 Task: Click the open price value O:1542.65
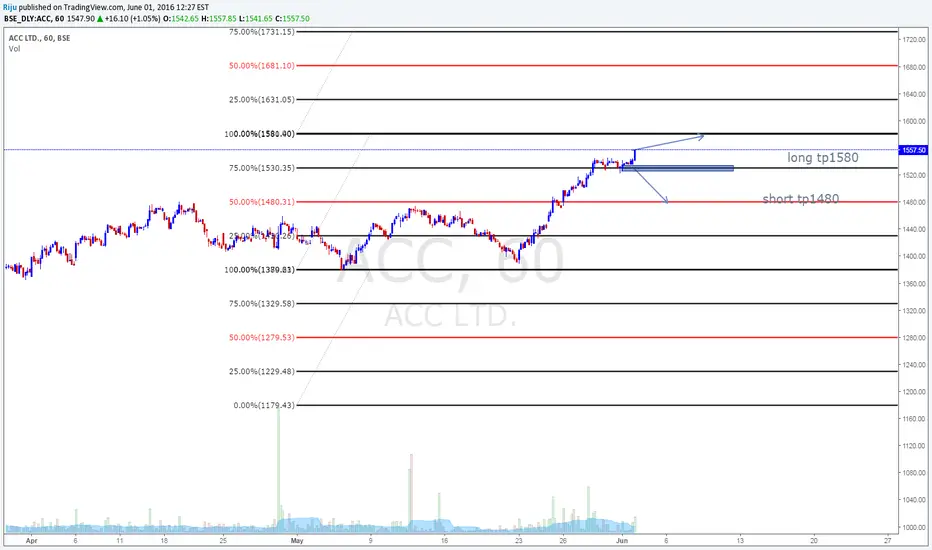point(181,18)
